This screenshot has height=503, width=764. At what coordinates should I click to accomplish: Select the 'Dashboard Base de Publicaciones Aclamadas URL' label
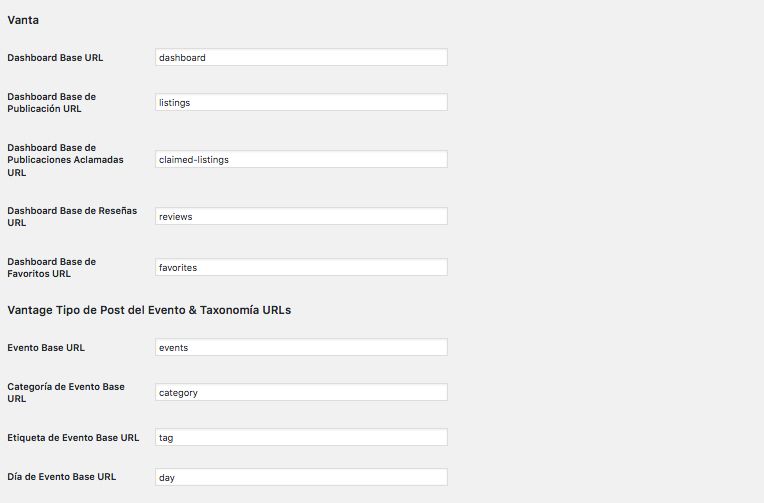coord(65,160)
